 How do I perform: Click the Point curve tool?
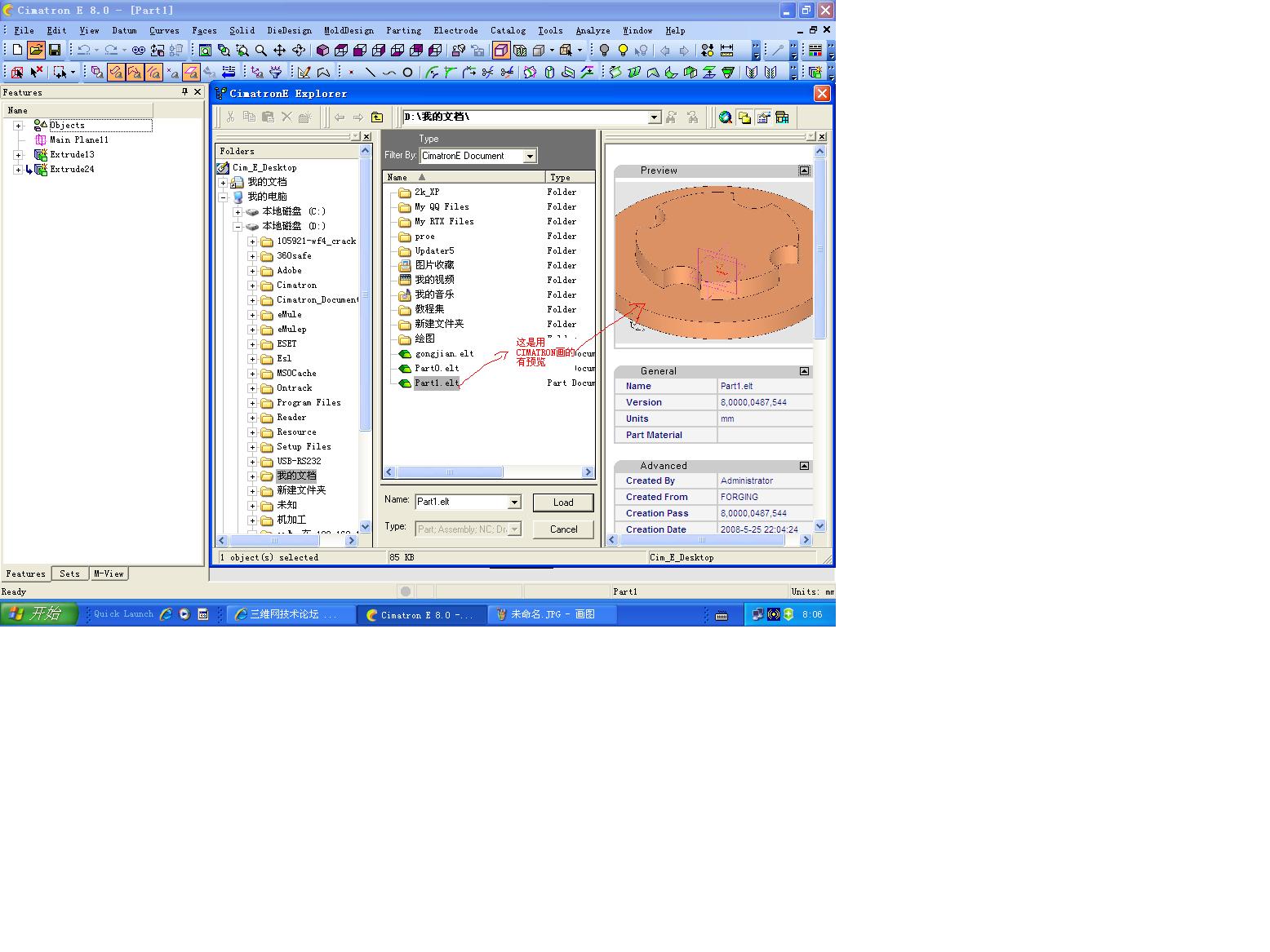pyautogui.click(x=351, y=73)
